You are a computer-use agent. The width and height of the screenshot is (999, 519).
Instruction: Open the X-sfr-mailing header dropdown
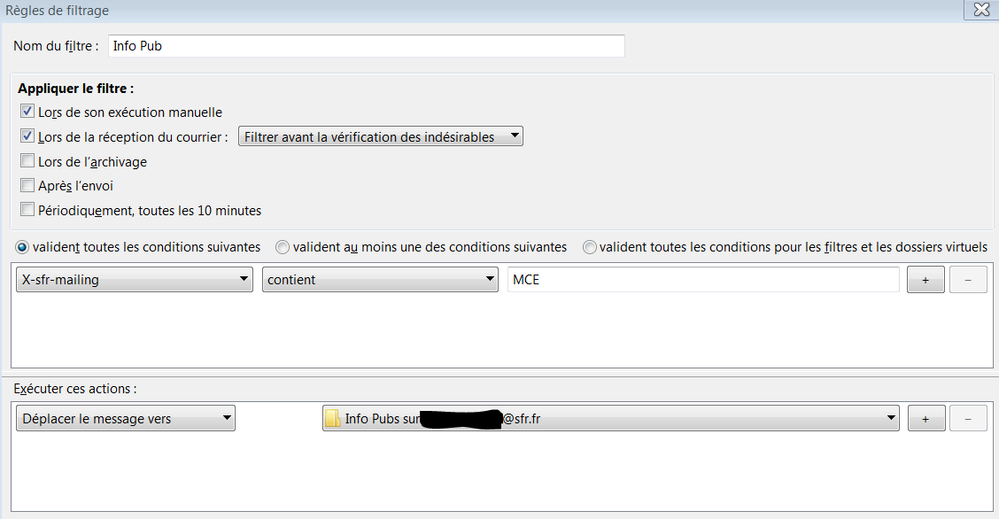(x=134, y=281)
